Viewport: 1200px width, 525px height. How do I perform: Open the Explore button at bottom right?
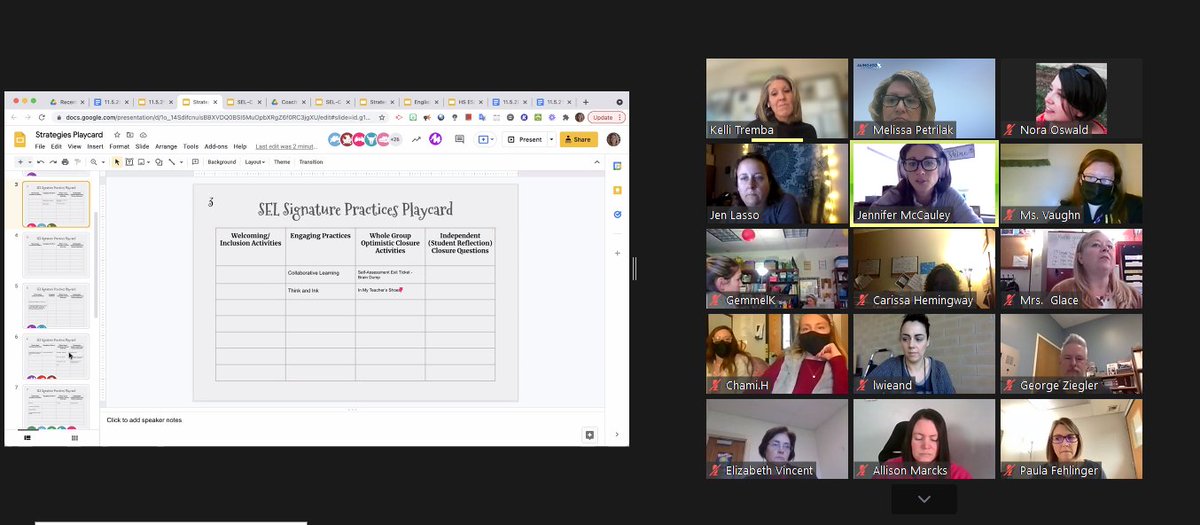[590, 435]
